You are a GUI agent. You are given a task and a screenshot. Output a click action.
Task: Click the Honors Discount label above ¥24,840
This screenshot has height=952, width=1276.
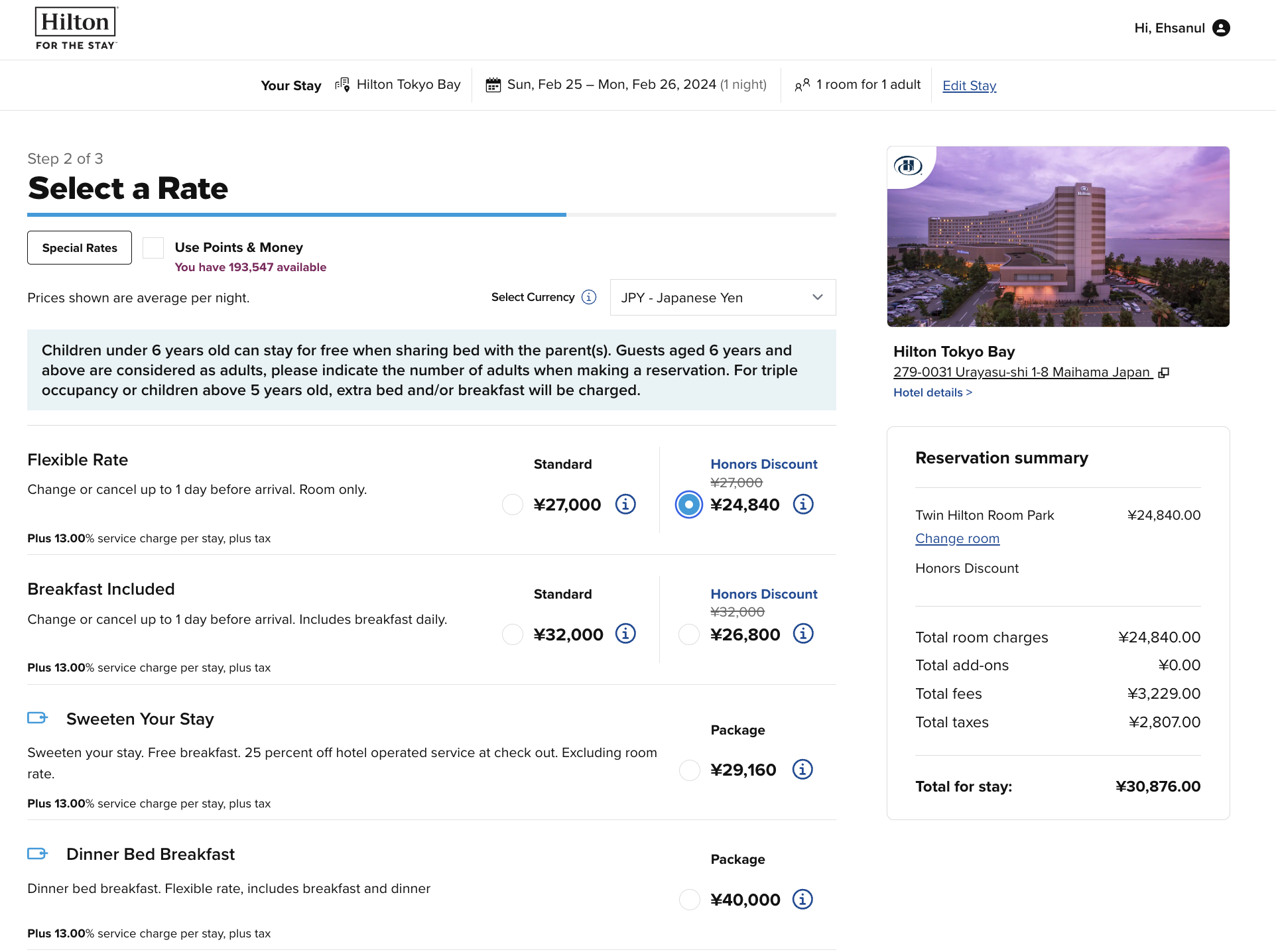pyautogui.click(x=764, y=465)
